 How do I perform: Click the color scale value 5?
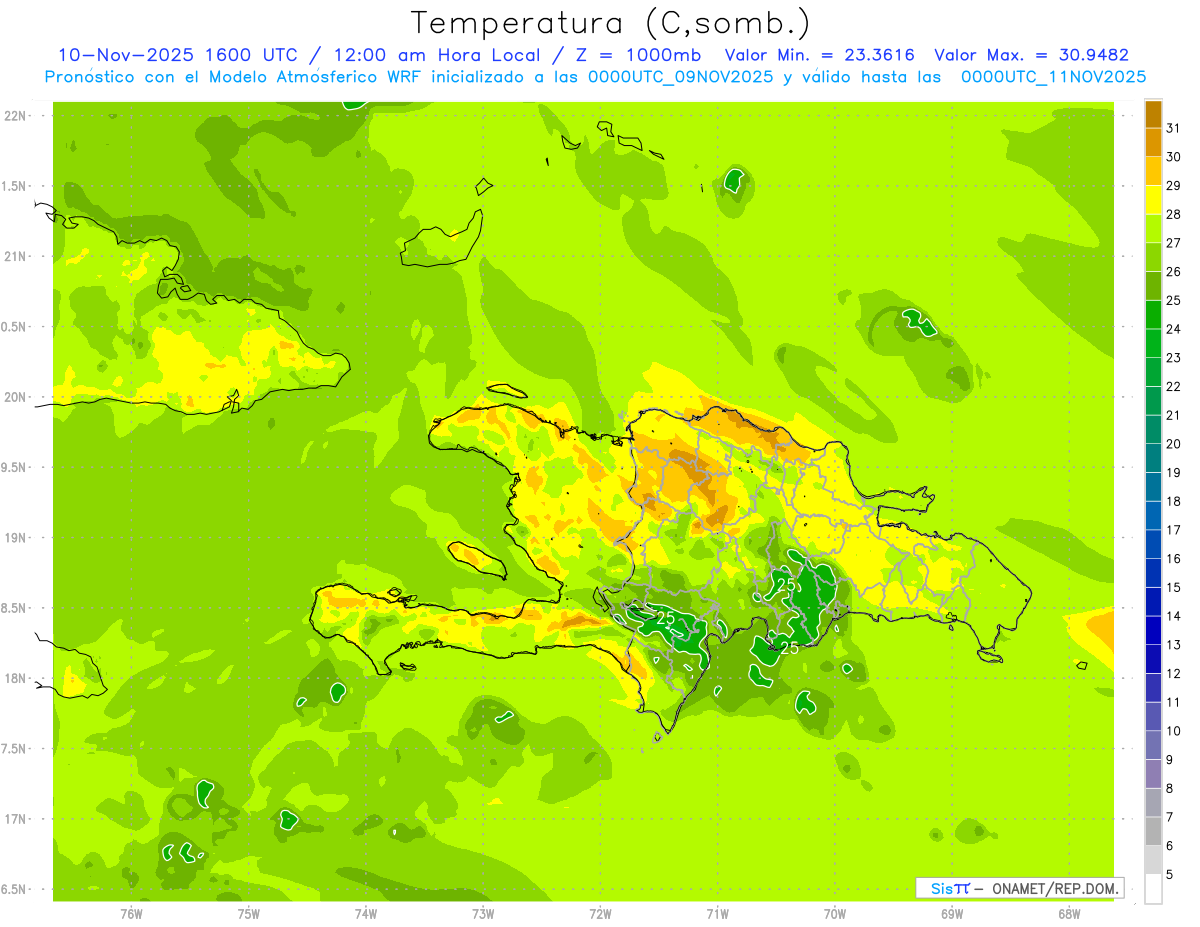click(x=1170, y=874)
